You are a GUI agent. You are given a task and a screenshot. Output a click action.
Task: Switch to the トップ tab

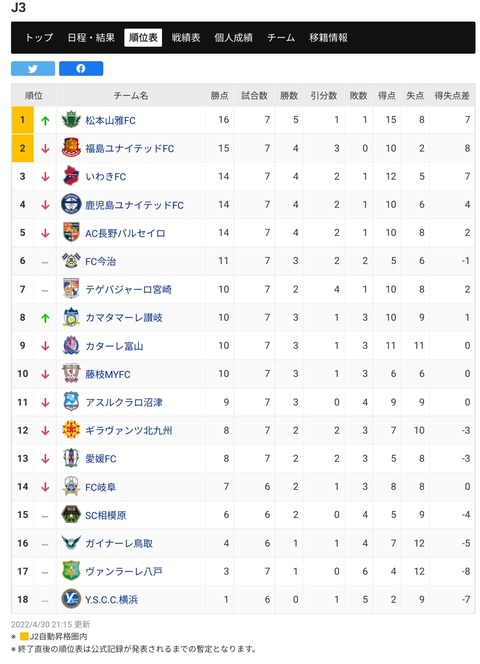pos(39,38)
